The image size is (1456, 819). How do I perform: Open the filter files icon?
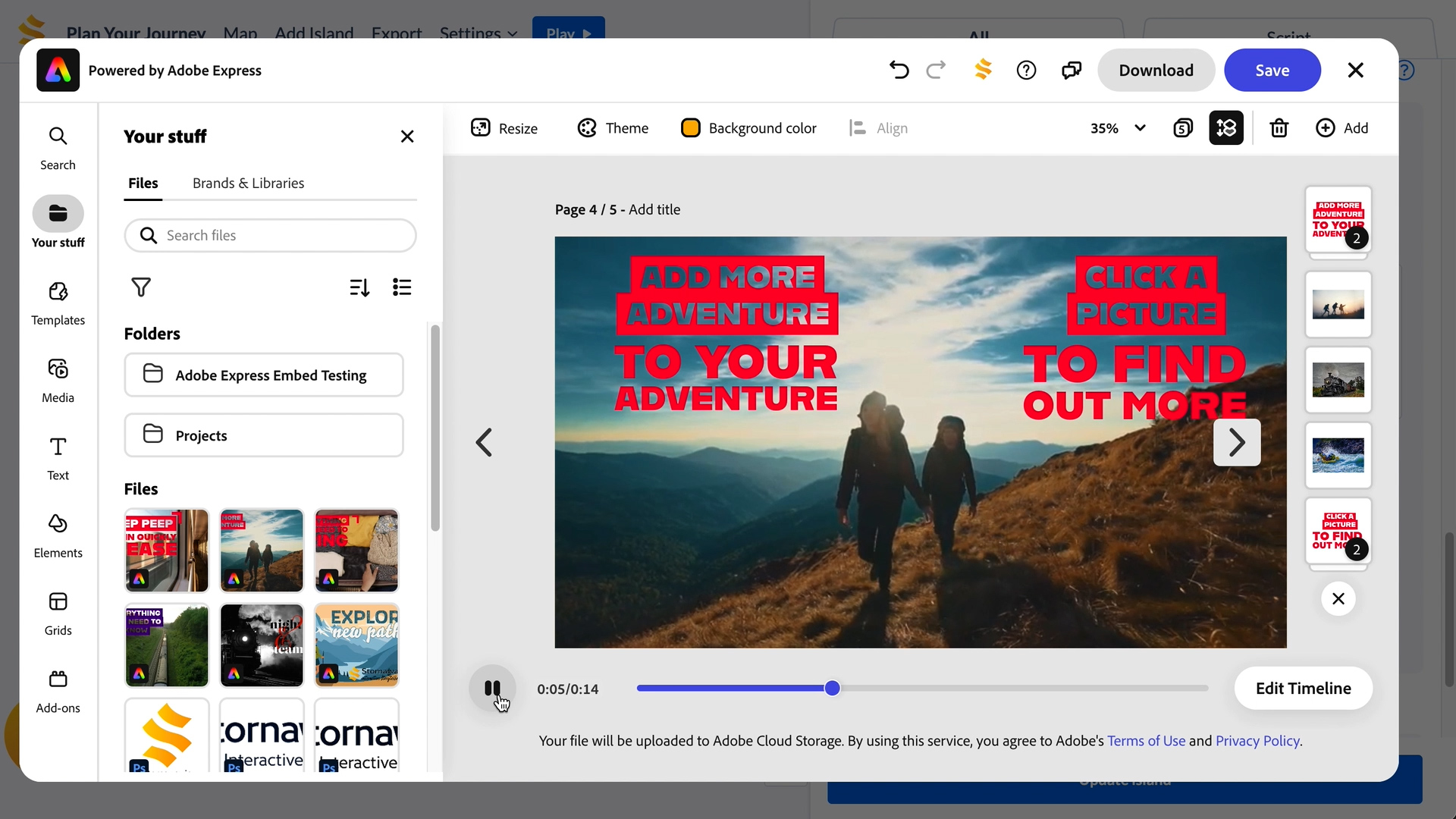click(141, 287)
